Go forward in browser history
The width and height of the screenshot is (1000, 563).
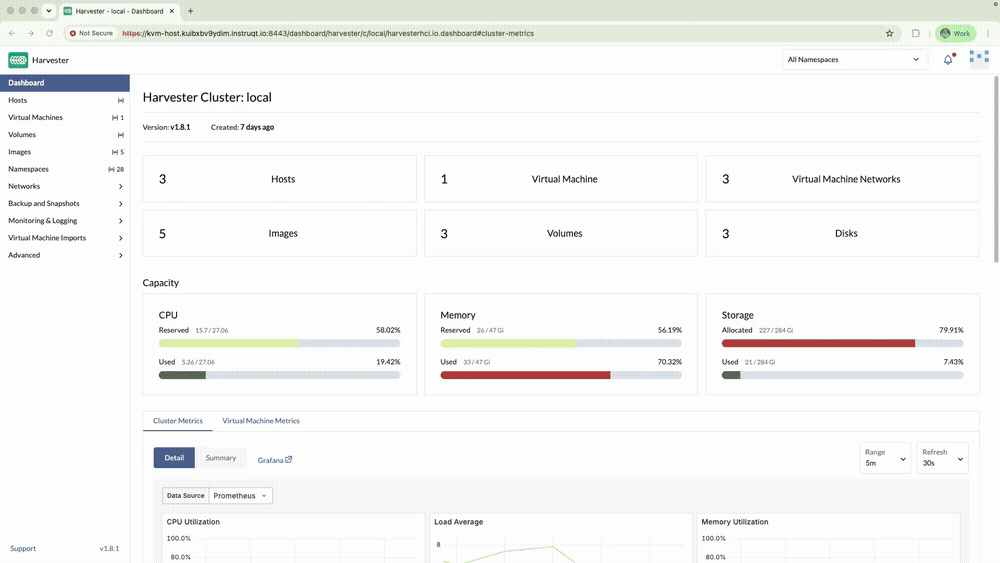[31, 33]
